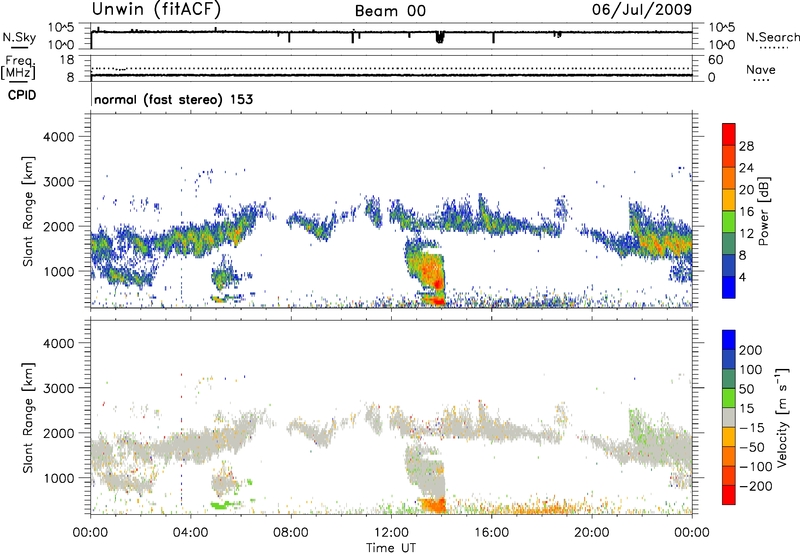Click the blue bottom swatch of power colorbar

tap(729, 287)
